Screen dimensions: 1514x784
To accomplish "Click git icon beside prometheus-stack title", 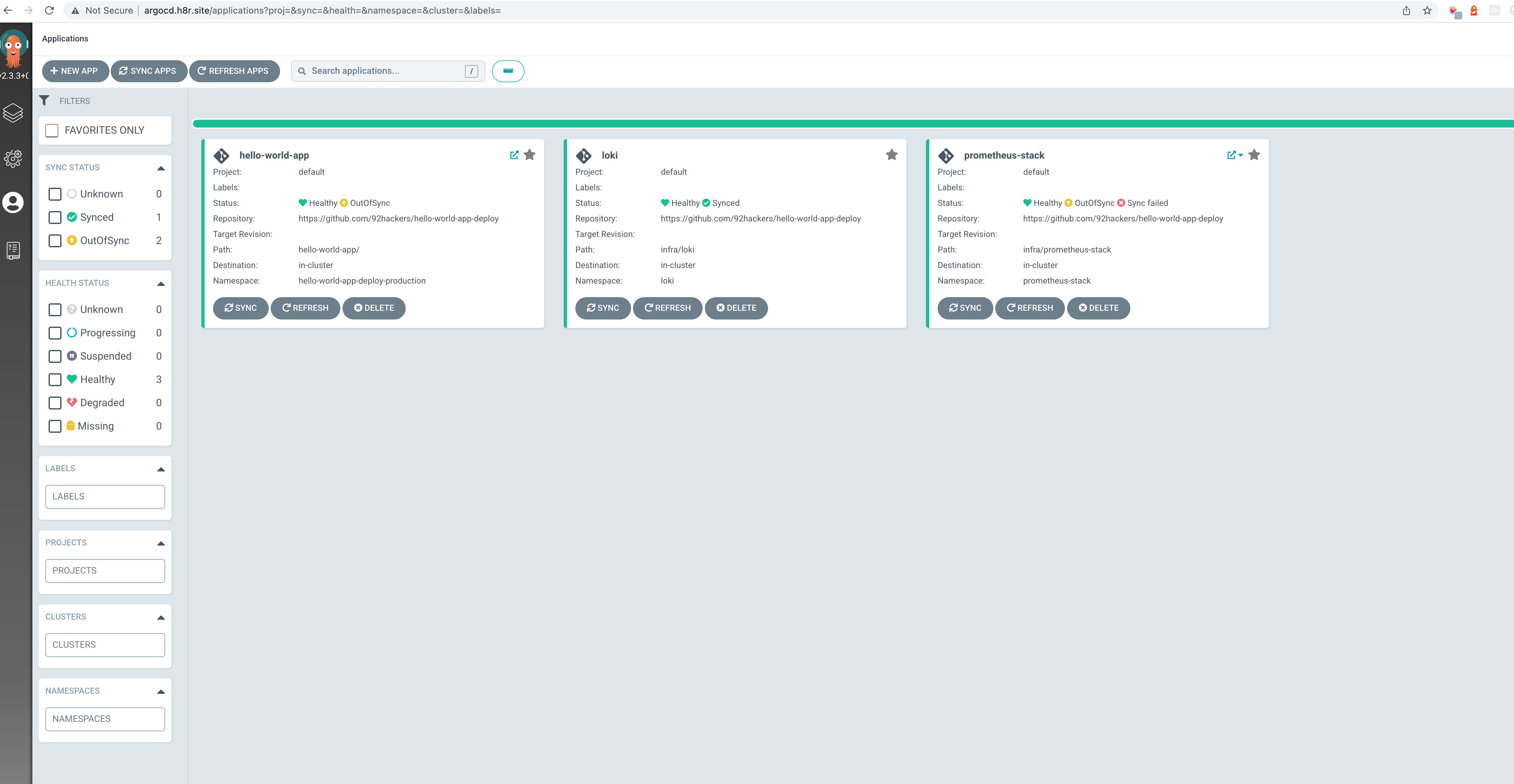I will 946,155.
